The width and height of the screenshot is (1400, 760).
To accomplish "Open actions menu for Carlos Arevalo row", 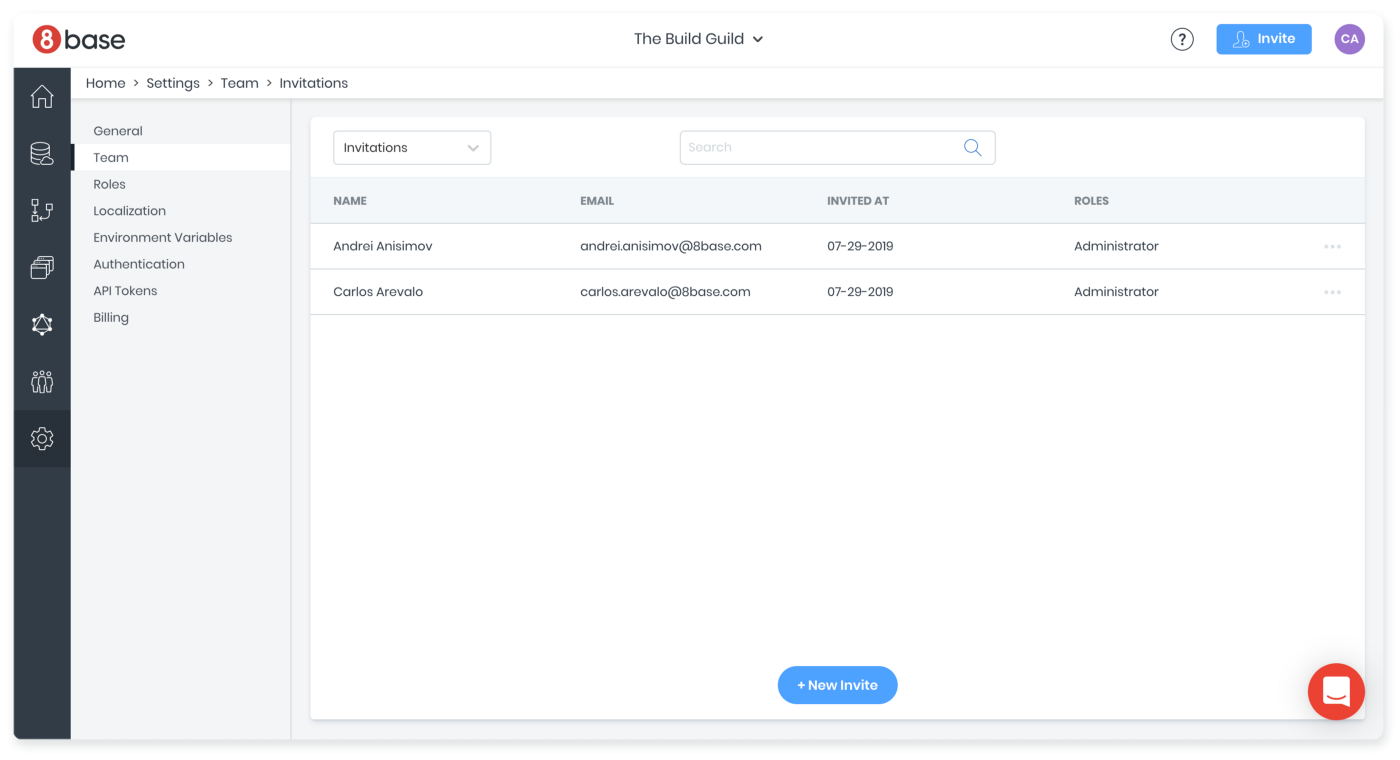I will 1332,291.
